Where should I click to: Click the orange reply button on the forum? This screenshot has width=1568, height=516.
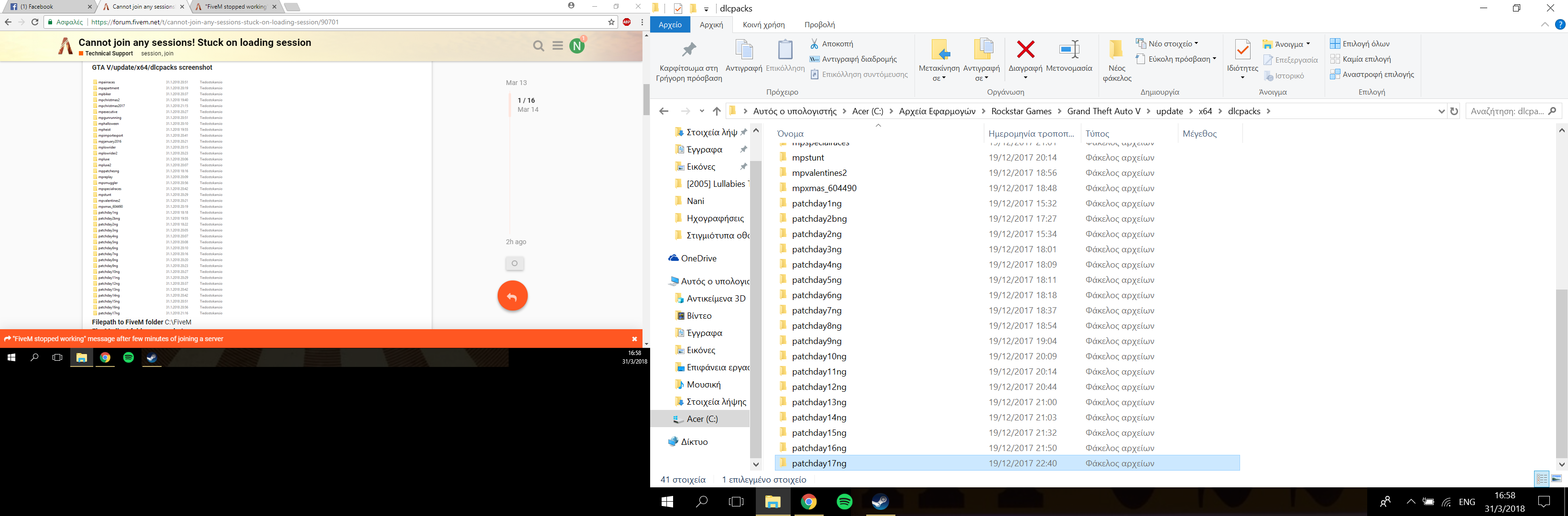click(x=512, y=296)
